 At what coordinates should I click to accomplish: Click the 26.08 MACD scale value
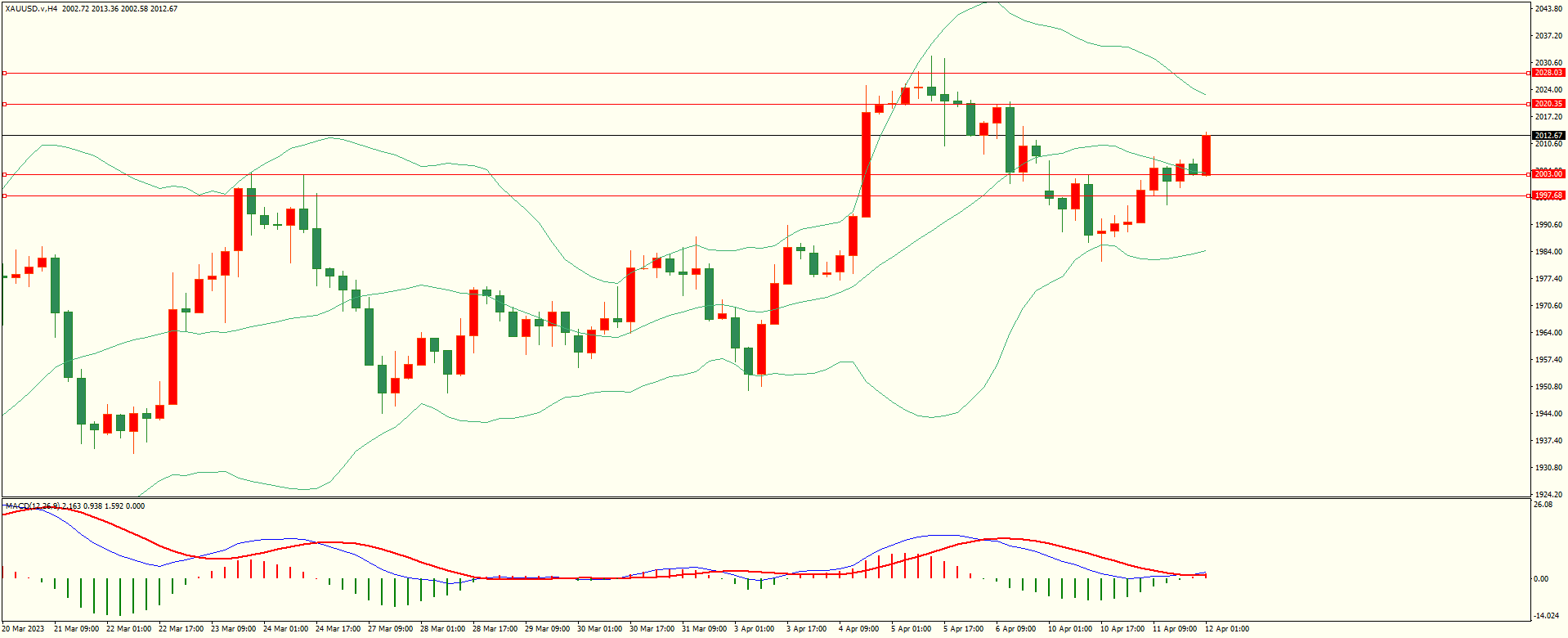click(x=1543, y=505)
